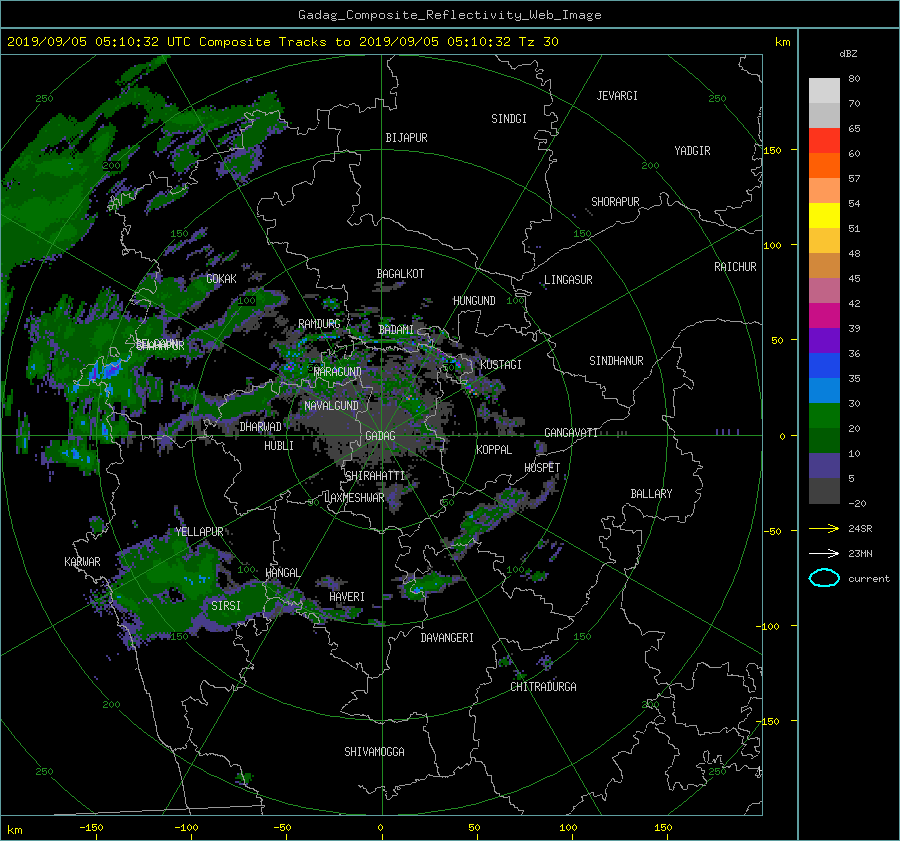Image resolution: width=900 pixels, height=841 pixels.
Task: Click the GOKAK city label
Action: tap(221, 279)
